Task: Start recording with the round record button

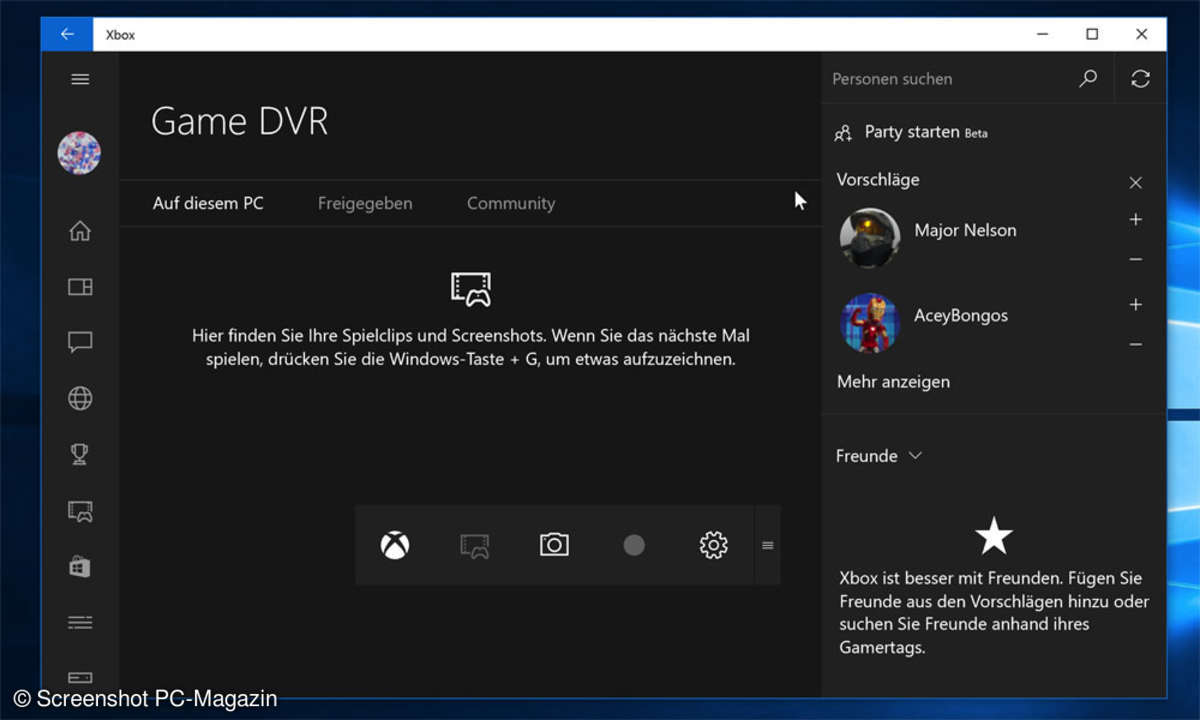Action: [634, 545]
